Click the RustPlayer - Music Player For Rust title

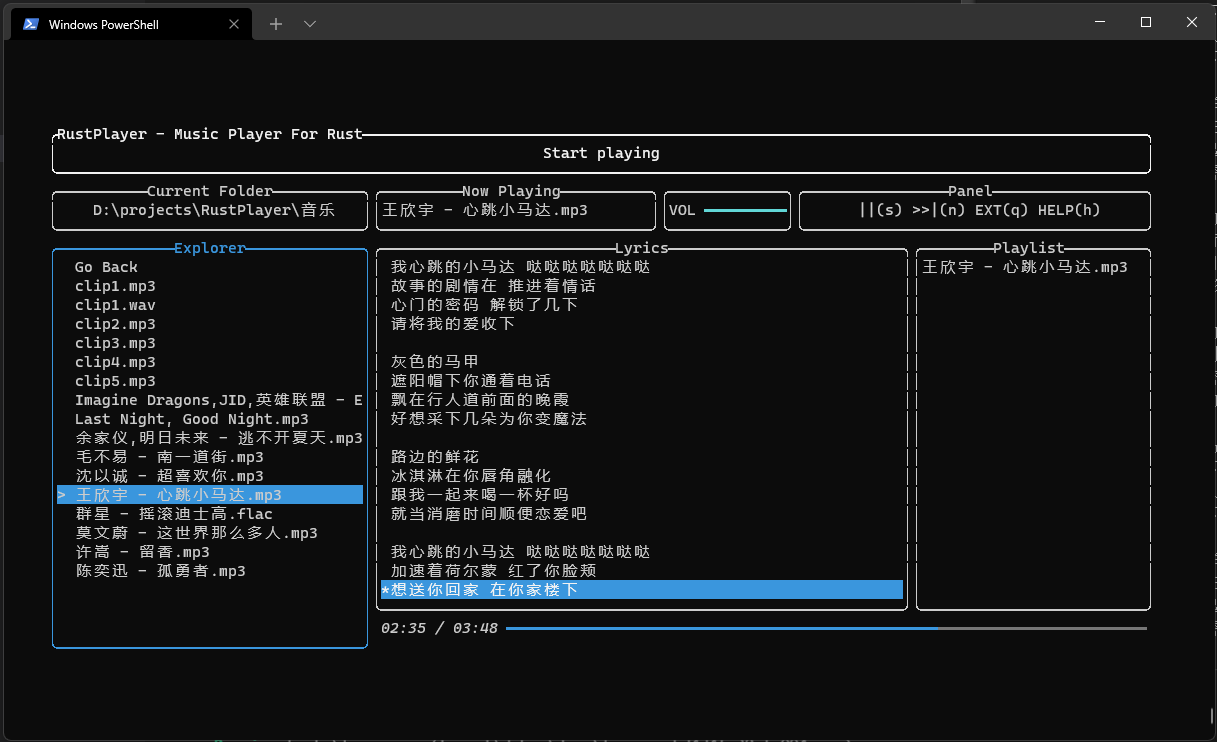pos(209,134)
